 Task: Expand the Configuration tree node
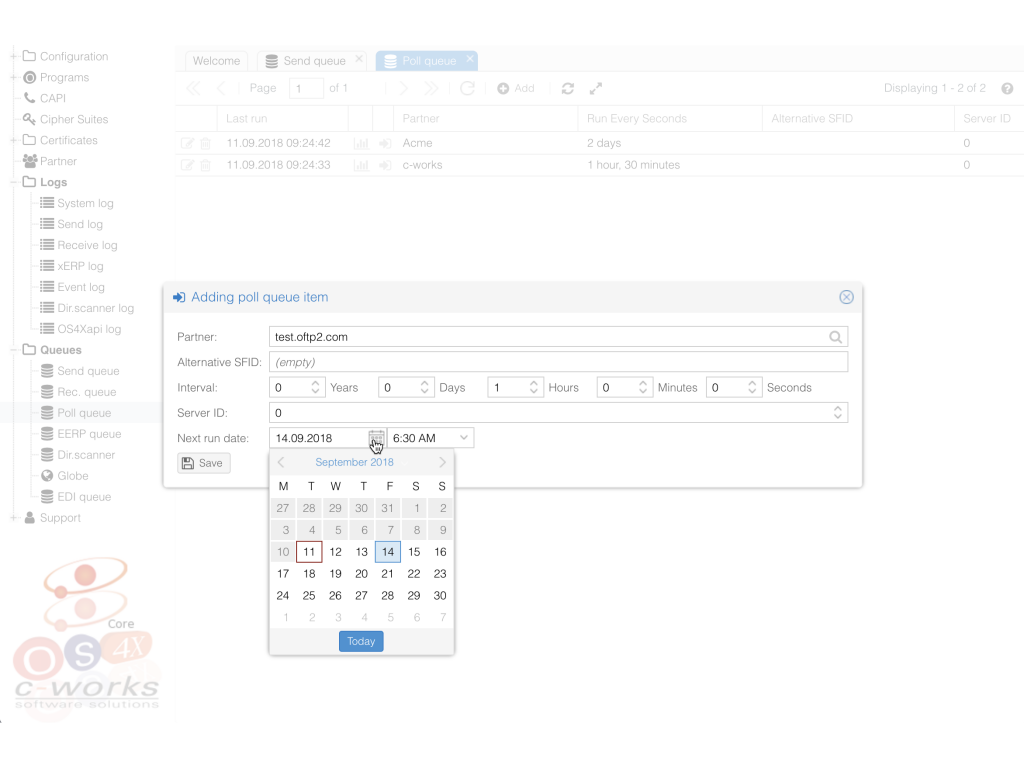(14, 57)
